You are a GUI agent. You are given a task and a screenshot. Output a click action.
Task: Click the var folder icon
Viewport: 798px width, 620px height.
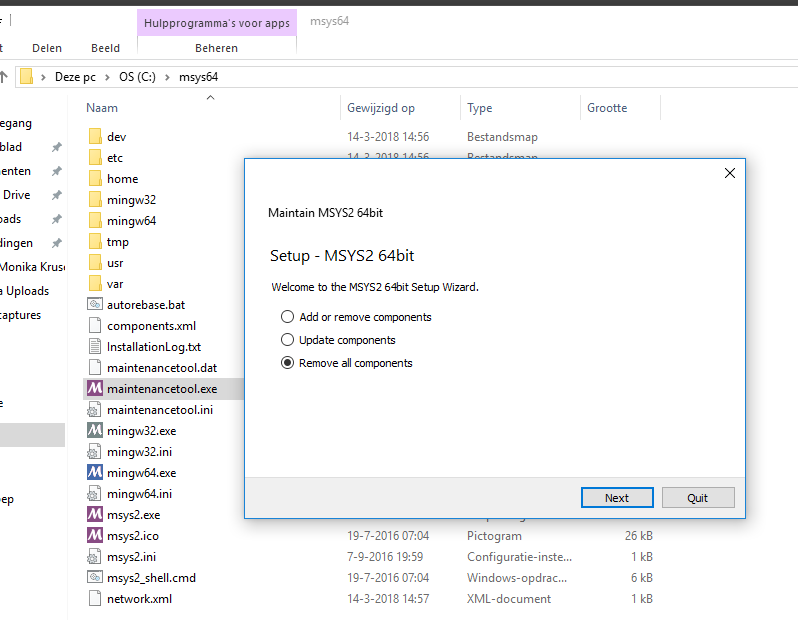tap(95, 283)
